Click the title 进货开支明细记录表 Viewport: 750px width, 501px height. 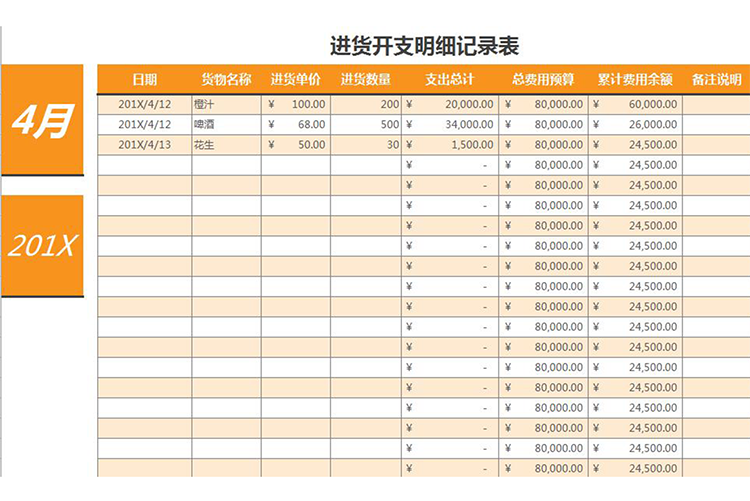pyautogui.click(x=424, y=46)
